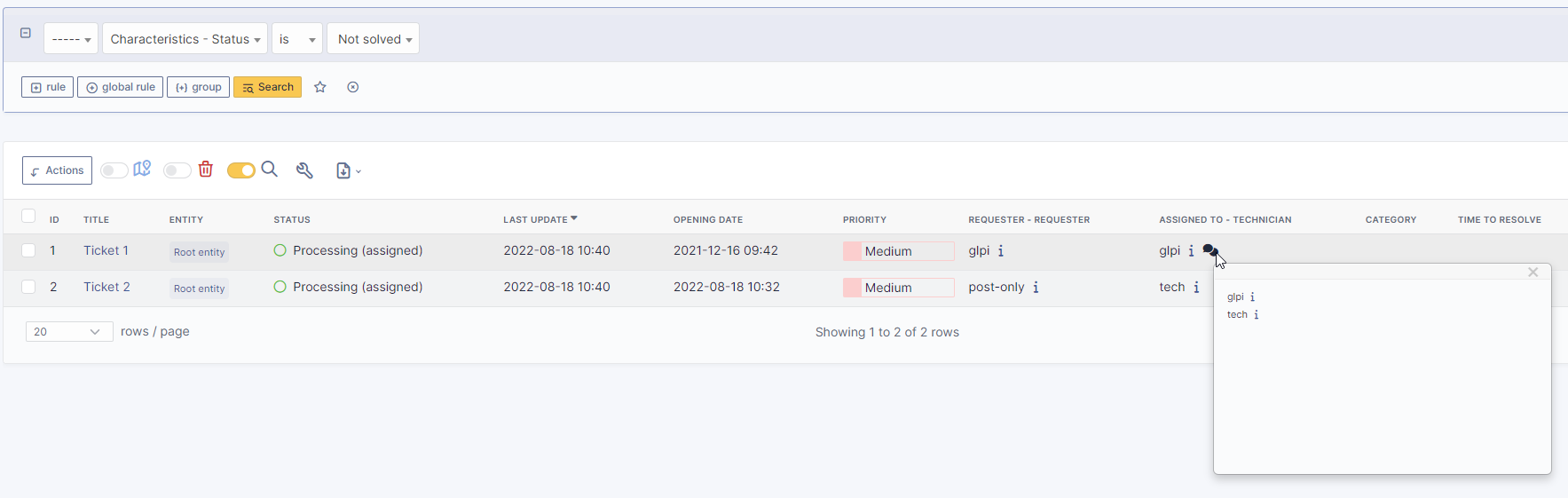1568x498 pixels.
Task: Open the rows per page dropdown
Action: tap(69, 331)
